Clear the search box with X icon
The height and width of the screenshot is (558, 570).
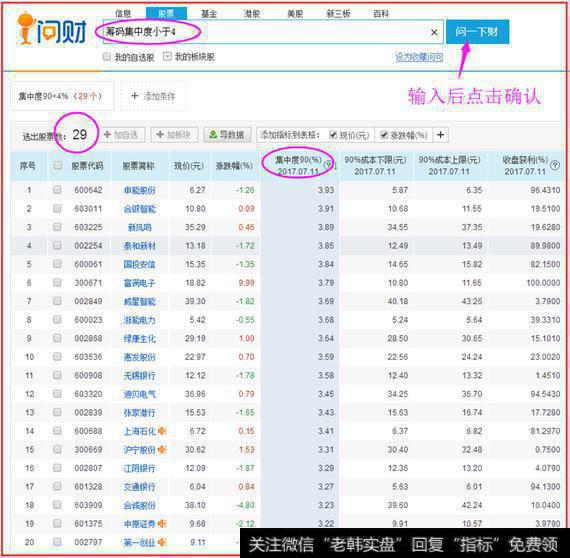click(x=434, y=32)
